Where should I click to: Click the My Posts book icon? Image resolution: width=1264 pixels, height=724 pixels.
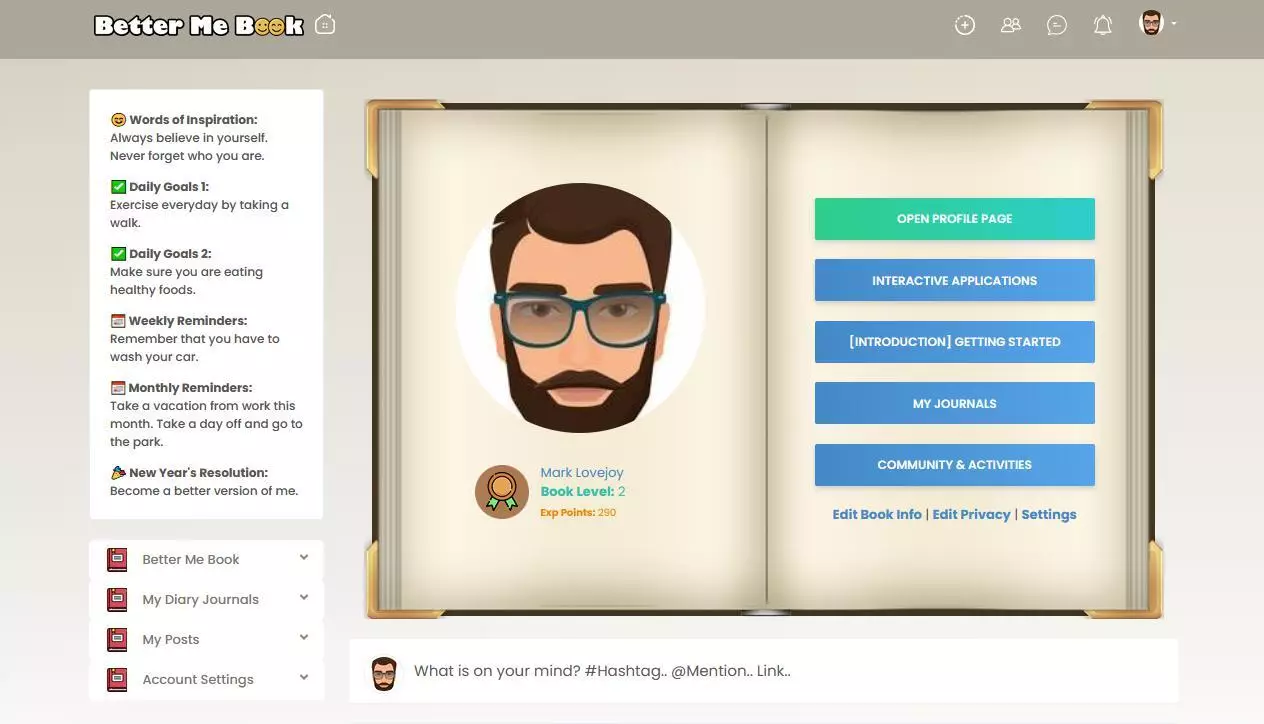[x=117, y=639]
